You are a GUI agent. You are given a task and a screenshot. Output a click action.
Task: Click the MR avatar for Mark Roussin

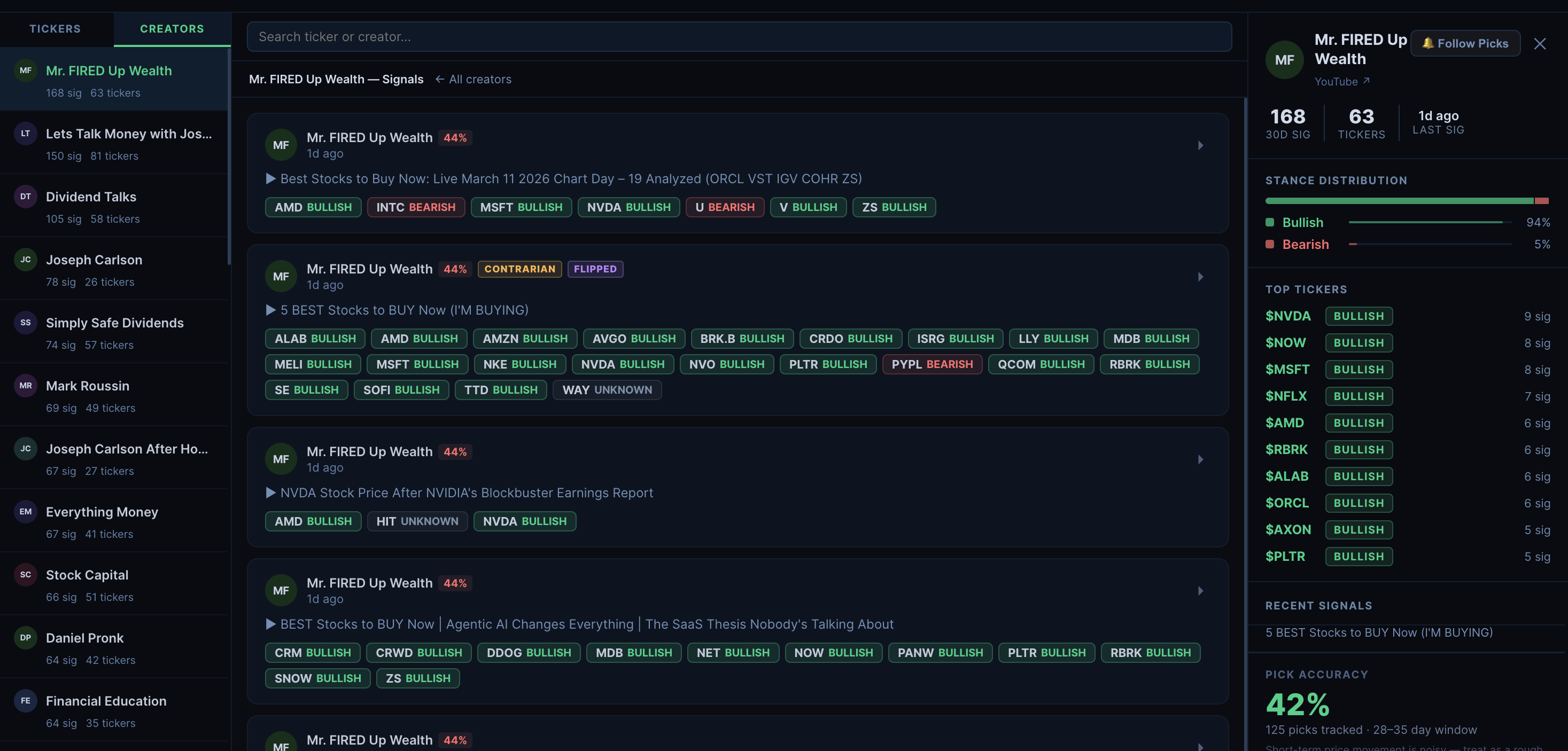pos(26,385)
